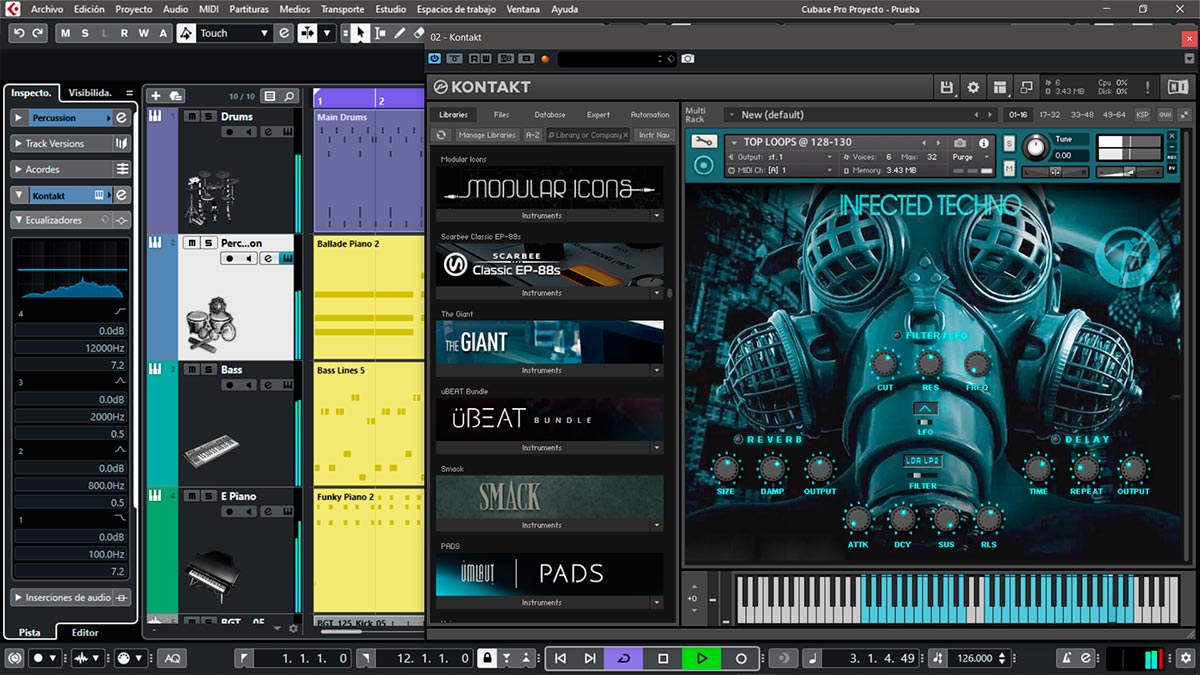This screenshot has height=675, width=1200.
Task: Solo the Percussion track
Action: (208, 242)
